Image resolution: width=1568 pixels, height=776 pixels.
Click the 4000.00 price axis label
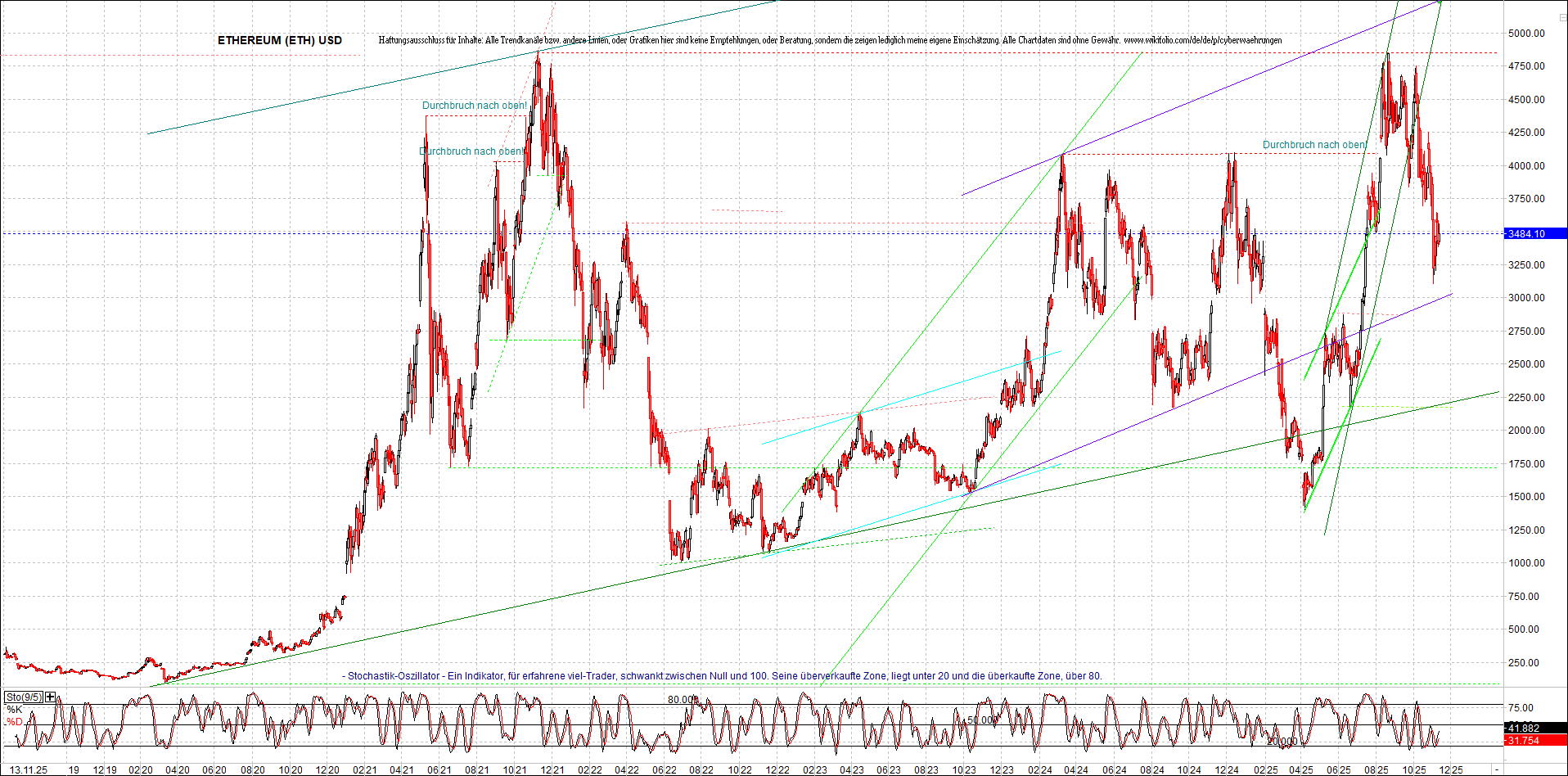click(1526, 166)
